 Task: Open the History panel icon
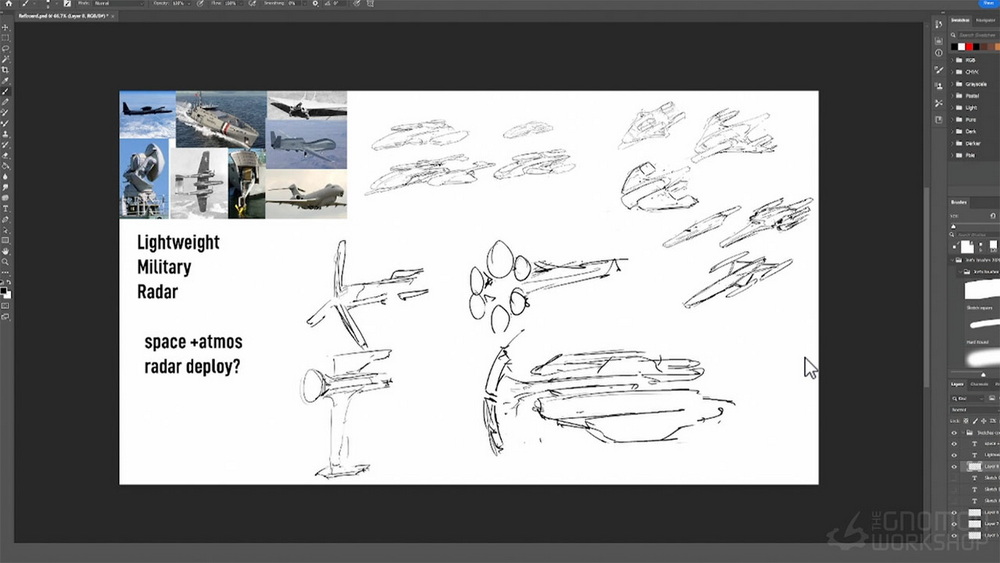tap(939, 24)
